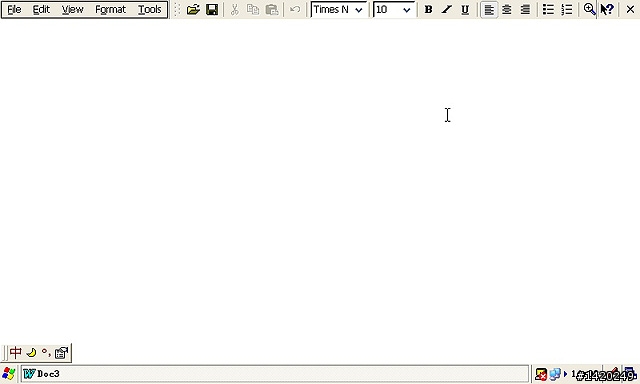Click the Undo arrow icon

(x=295, y=9)
